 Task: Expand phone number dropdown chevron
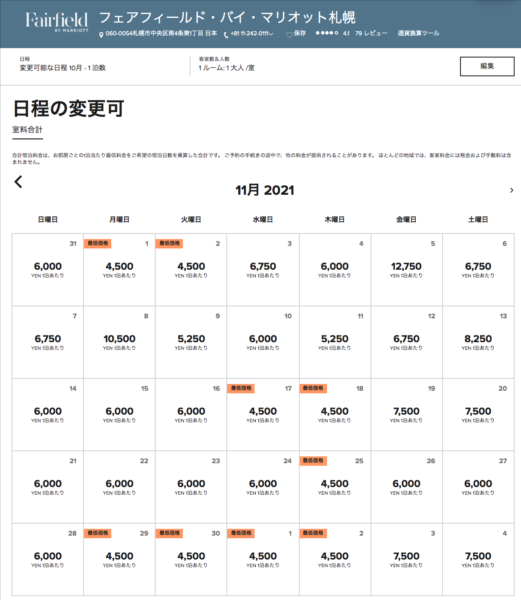271,34
